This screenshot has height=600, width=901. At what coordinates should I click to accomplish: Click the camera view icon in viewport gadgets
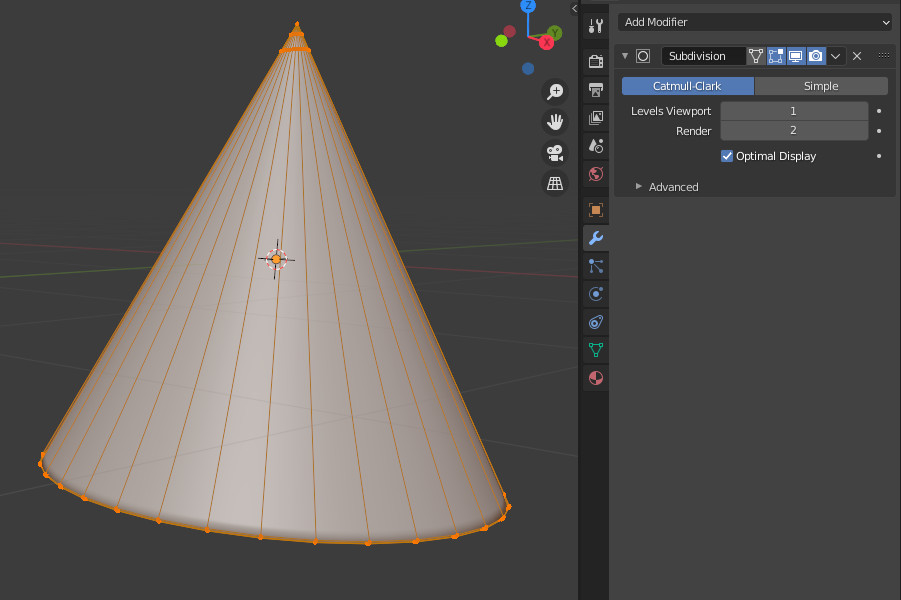(x=555, y=153)
